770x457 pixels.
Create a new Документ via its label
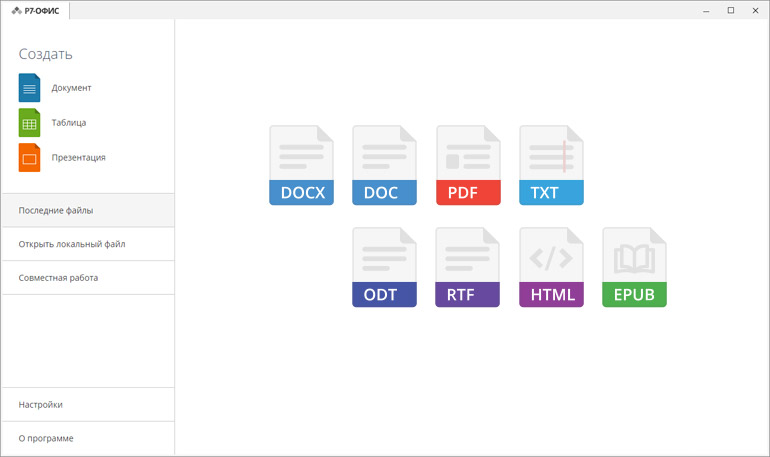tap(71, 88)
